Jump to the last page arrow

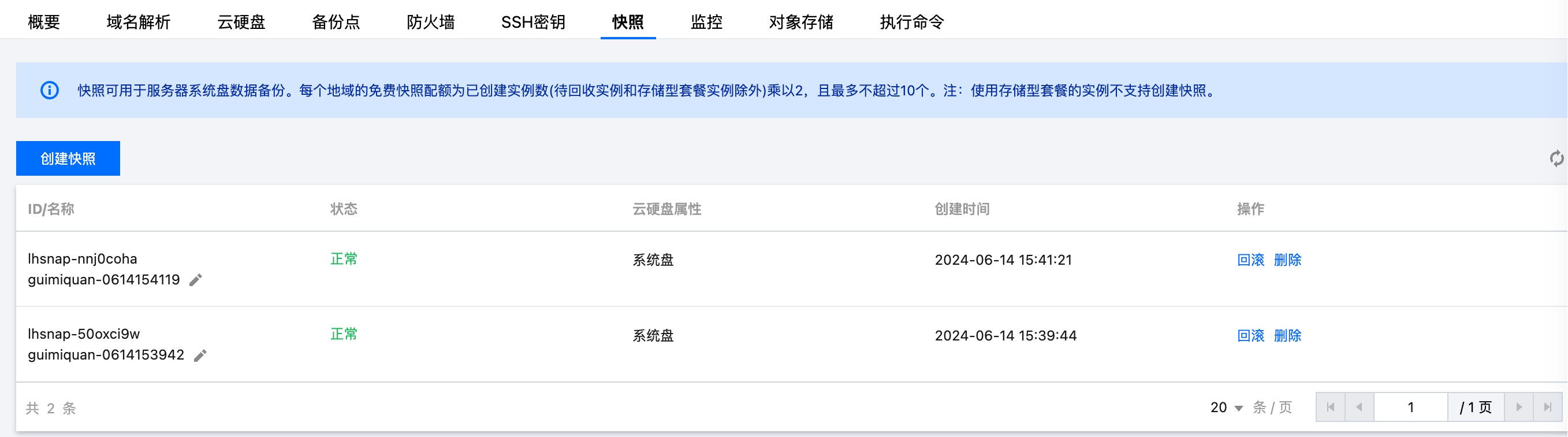[x=1547, y=407]
